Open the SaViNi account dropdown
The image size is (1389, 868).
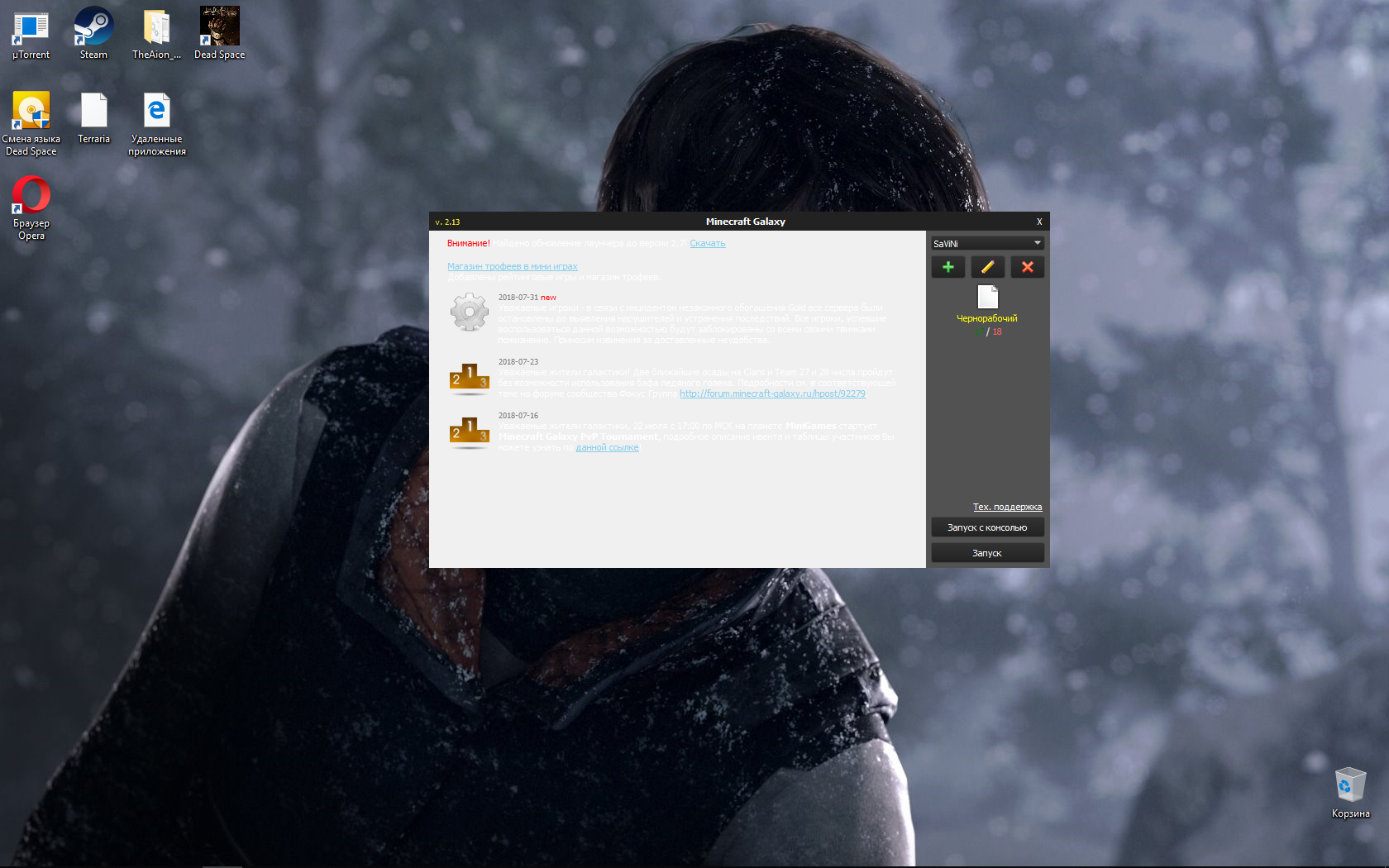[x=987, y=243]
